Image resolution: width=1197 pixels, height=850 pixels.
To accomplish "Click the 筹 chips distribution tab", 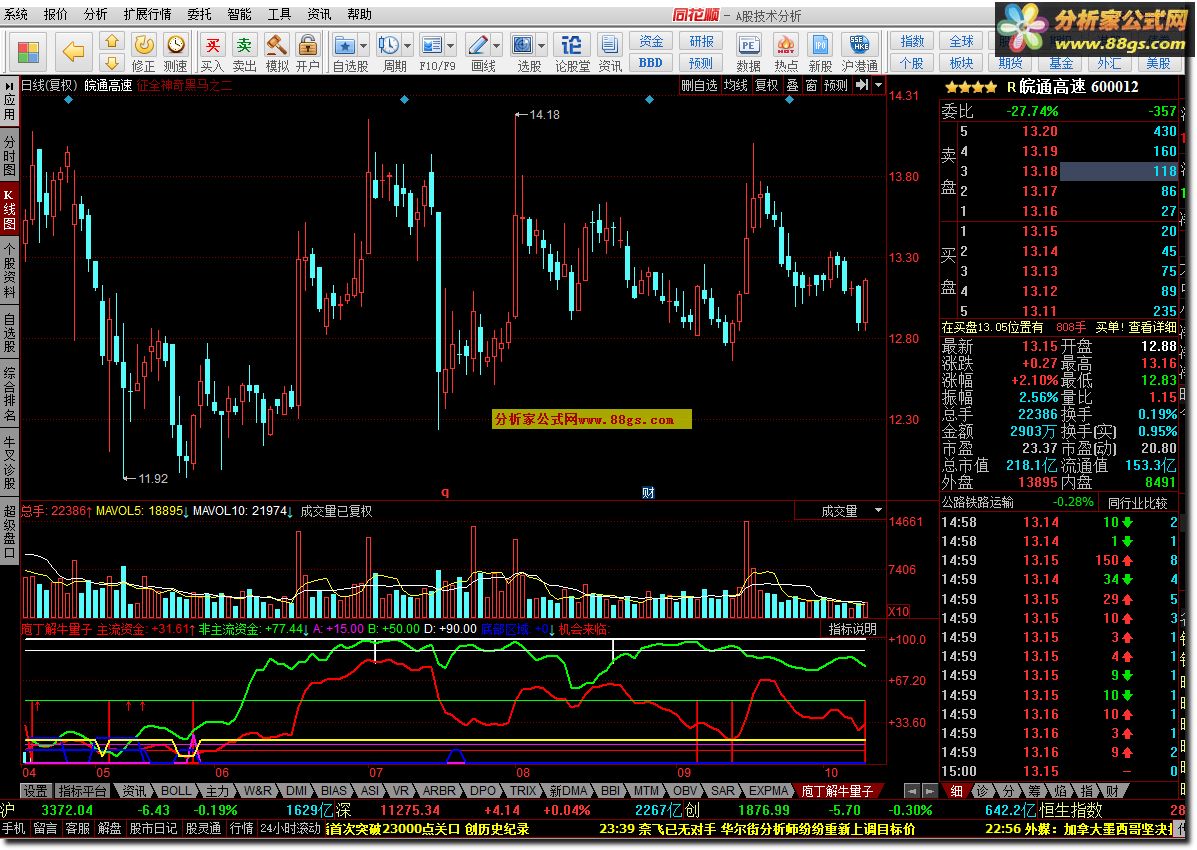I will coord(1035,790).
